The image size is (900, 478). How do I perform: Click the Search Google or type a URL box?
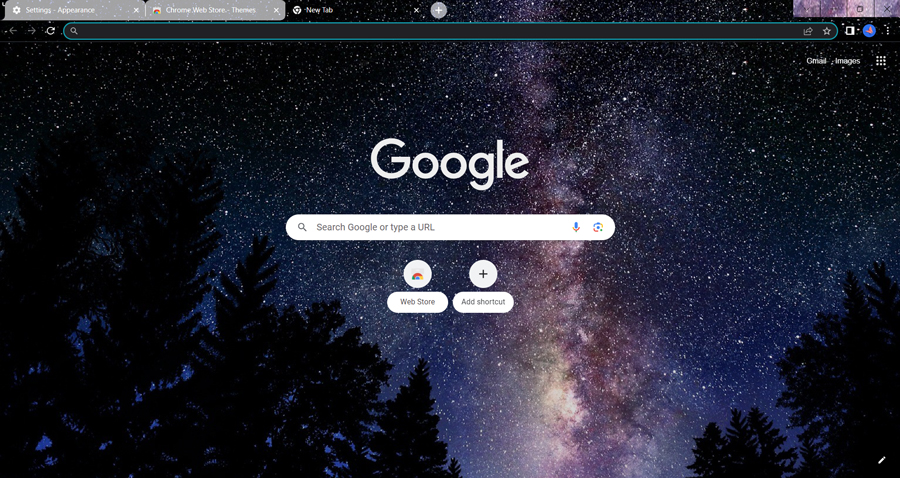tap(450, 227)
